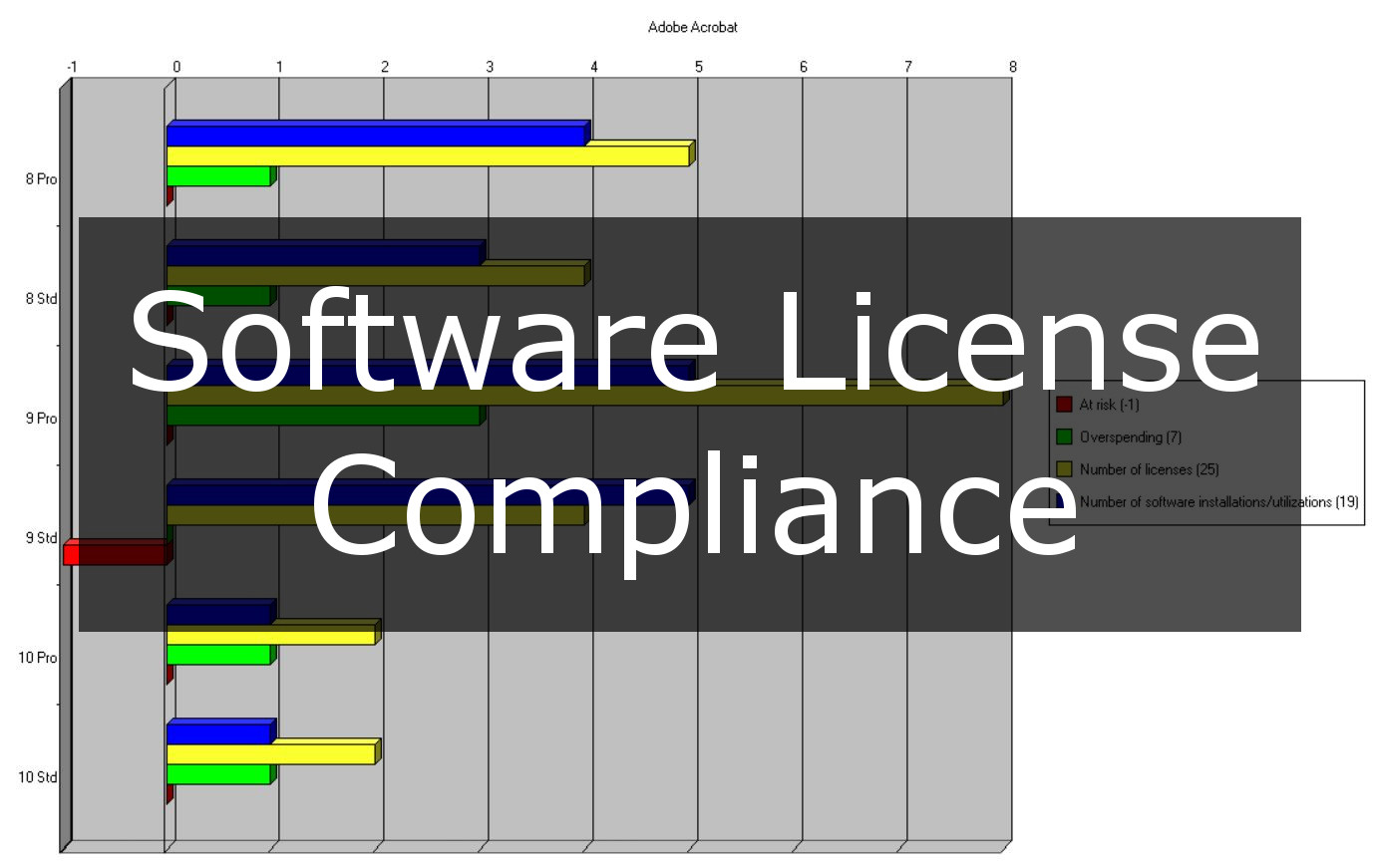Select the At risk red legend swatch

pos(1064,405)
